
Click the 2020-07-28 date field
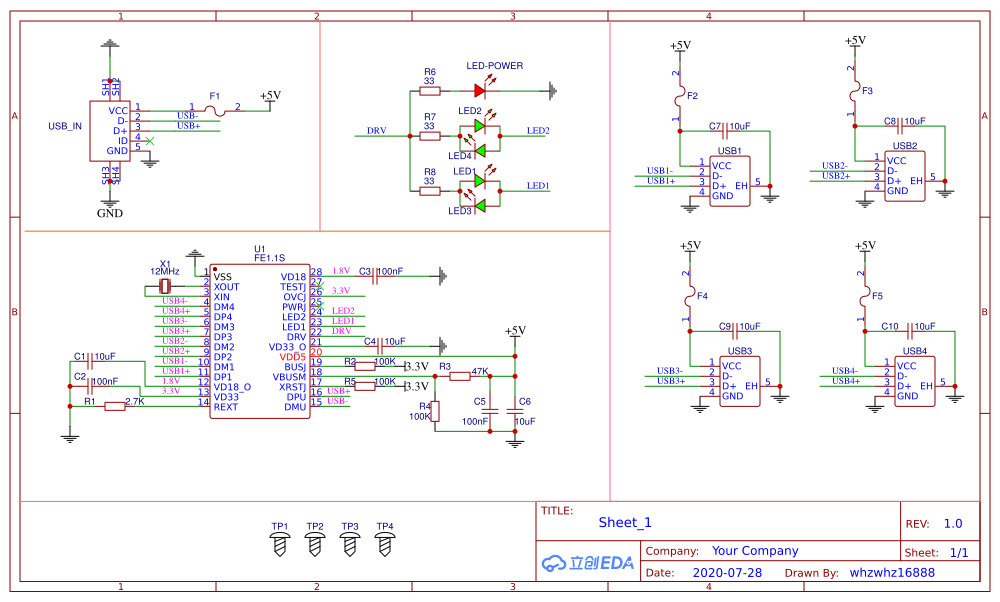727,573
